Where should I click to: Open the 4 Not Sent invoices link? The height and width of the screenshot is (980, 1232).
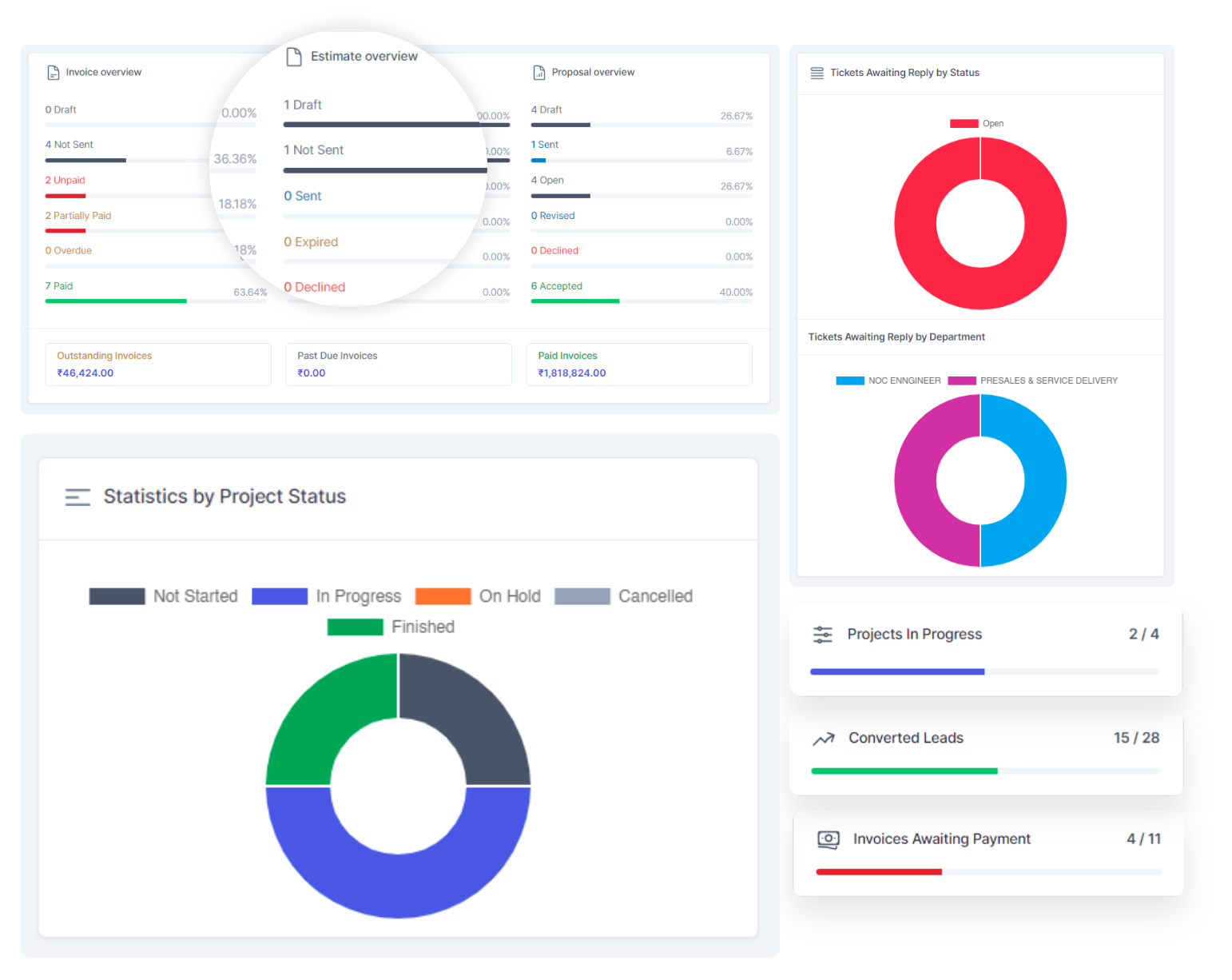70,145
